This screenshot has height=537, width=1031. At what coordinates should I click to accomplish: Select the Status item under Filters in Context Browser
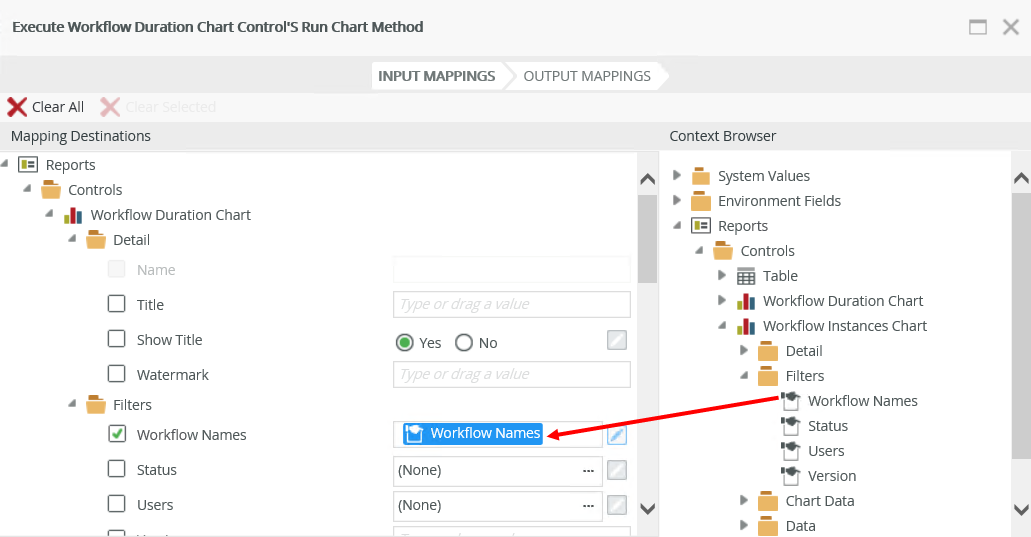(828, 426)
